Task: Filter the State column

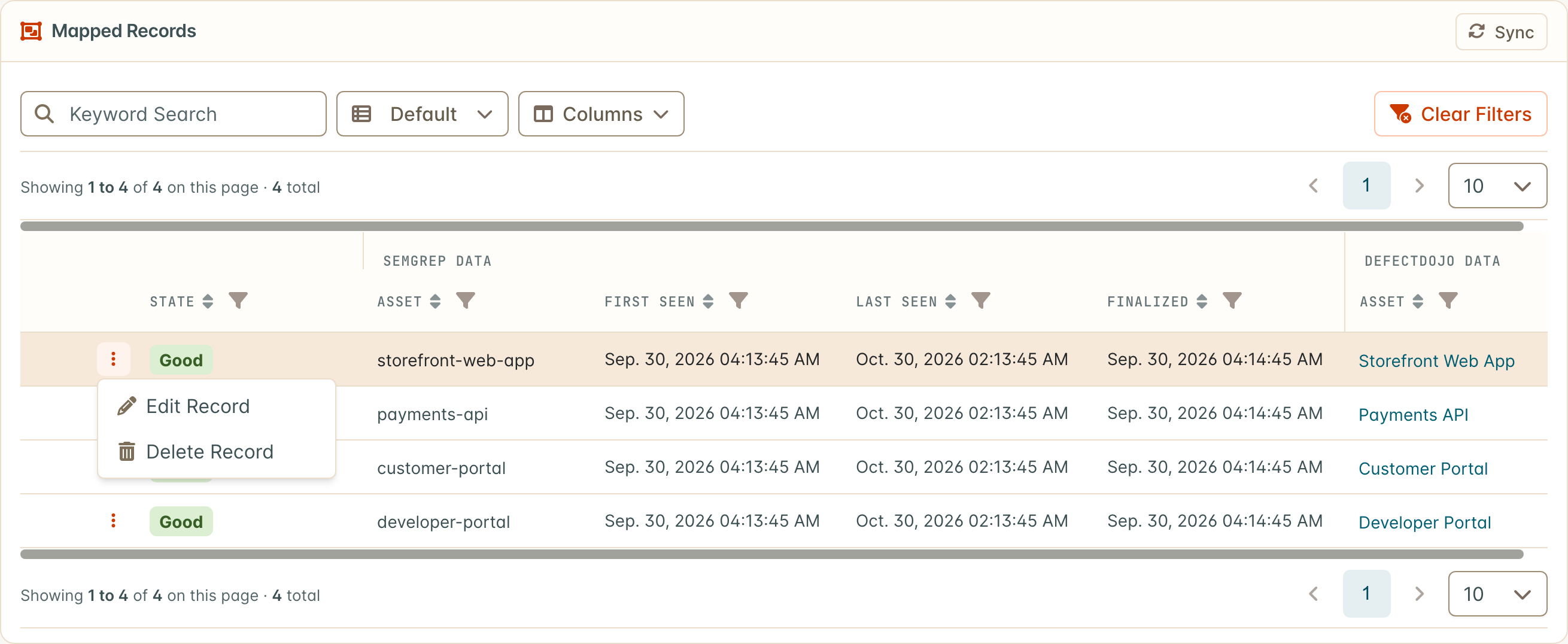Action: tap(238, 300)
